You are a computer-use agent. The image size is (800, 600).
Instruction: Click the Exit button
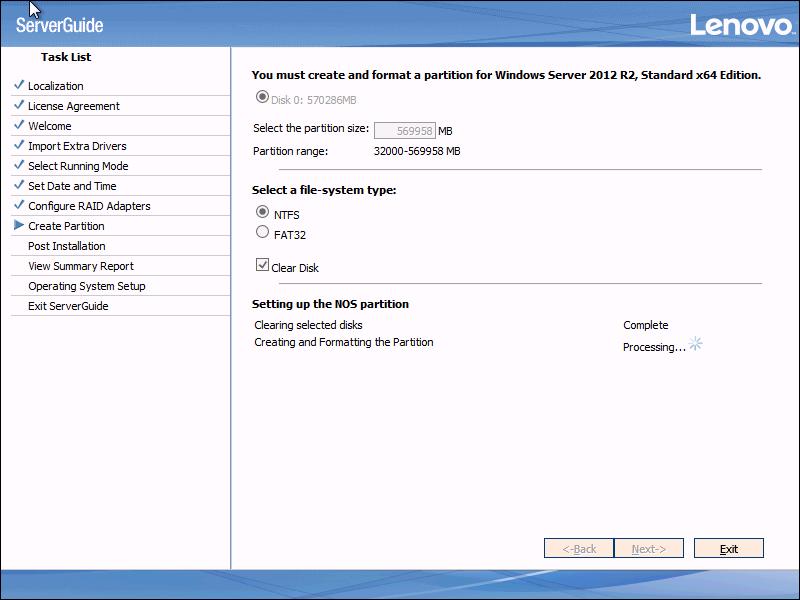click(x=729, y=548)
